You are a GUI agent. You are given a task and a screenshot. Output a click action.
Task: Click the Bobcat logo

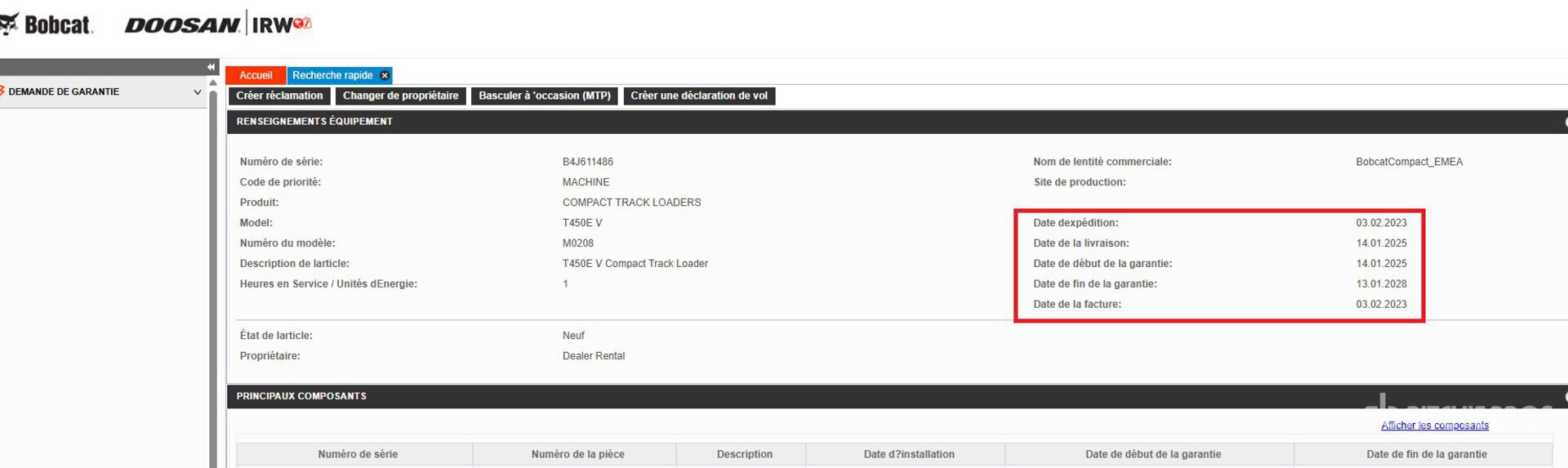[x=47, y=25]
